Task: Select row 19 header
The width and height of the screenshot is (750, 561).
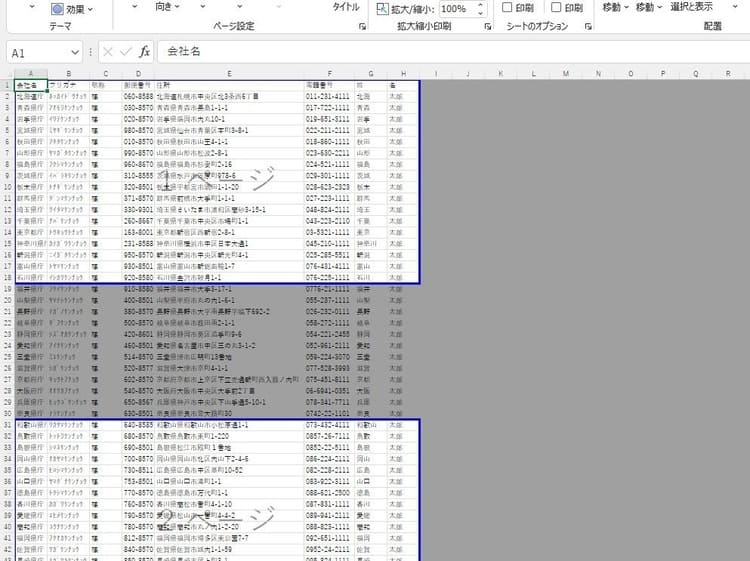Action: pyautogui.click(x=7, y=289)
